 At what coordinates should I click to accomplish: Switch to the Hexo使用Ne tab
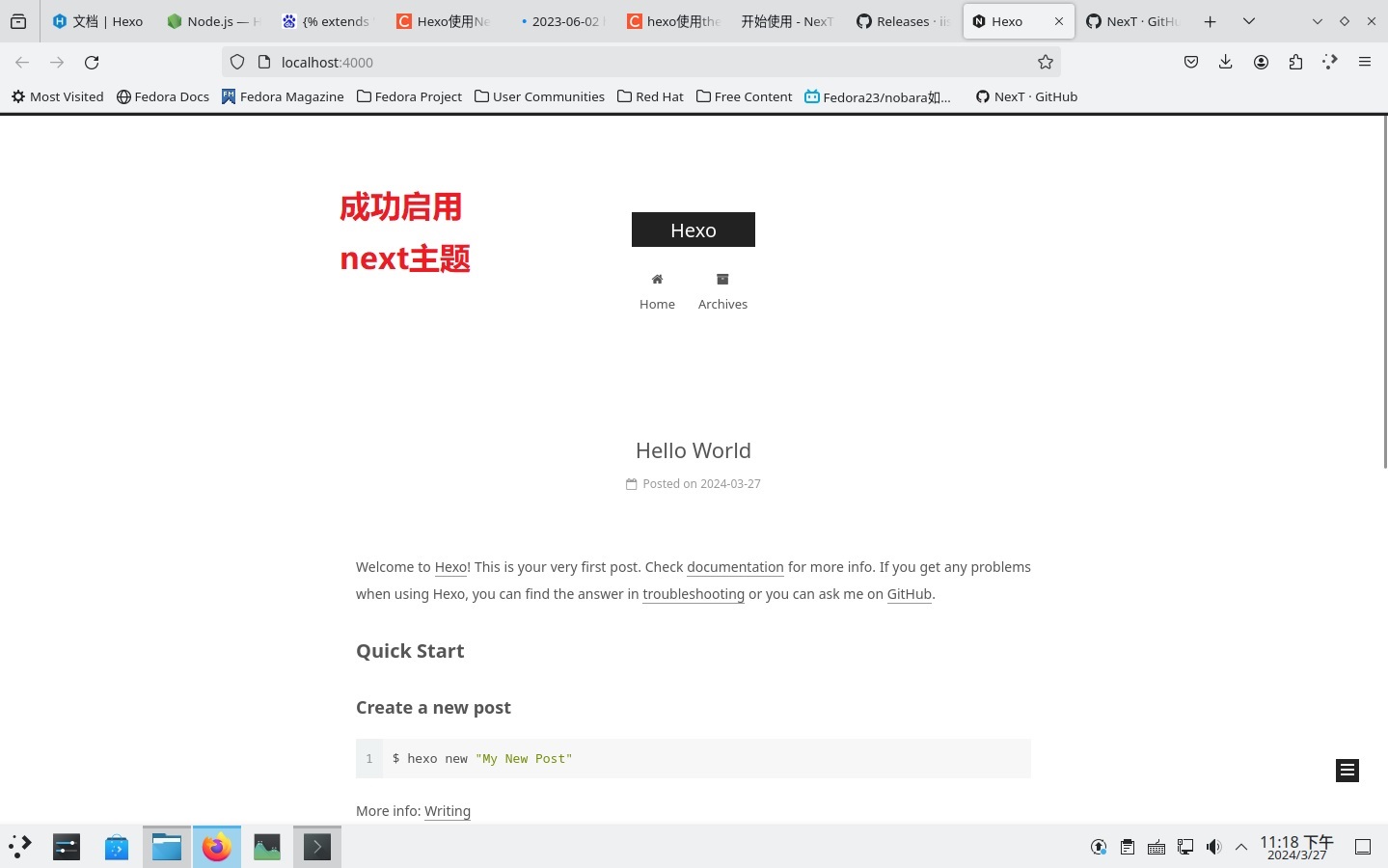[x=443, y=21]
